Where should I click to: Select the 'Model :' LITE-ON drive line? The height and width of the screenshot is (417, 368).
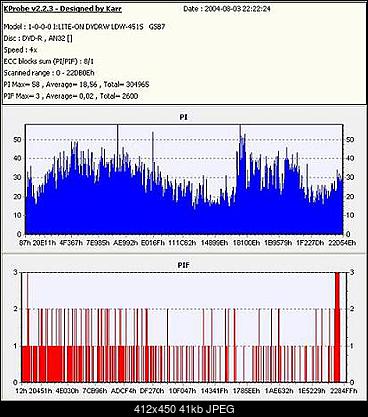click(84, 27)
